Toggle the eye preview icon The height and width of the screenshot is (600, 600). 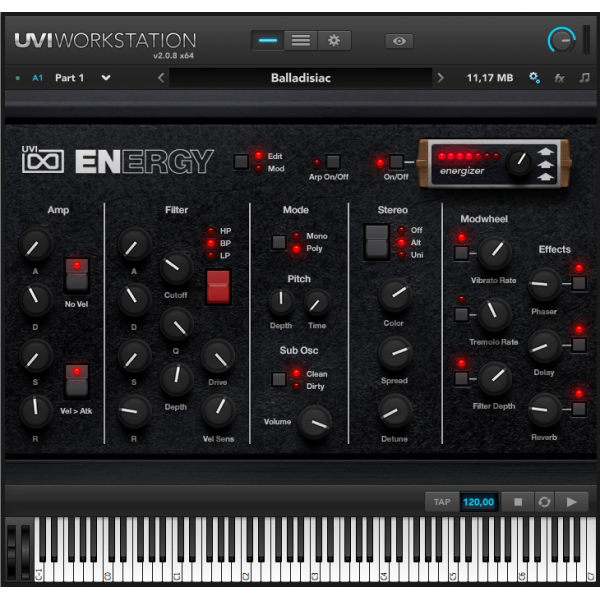[399, 41]
